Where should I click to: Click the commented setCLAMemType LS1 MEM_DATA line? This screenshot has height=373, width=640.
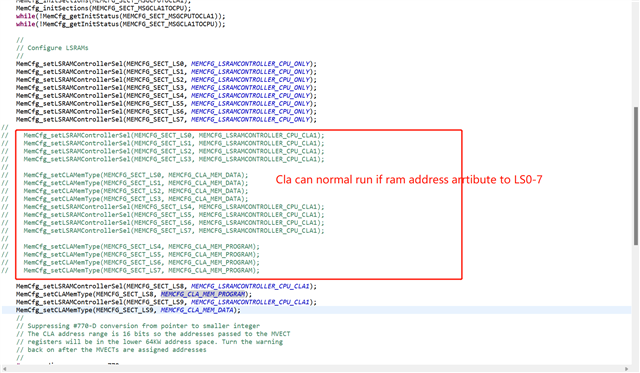click(x=136, y=183)
